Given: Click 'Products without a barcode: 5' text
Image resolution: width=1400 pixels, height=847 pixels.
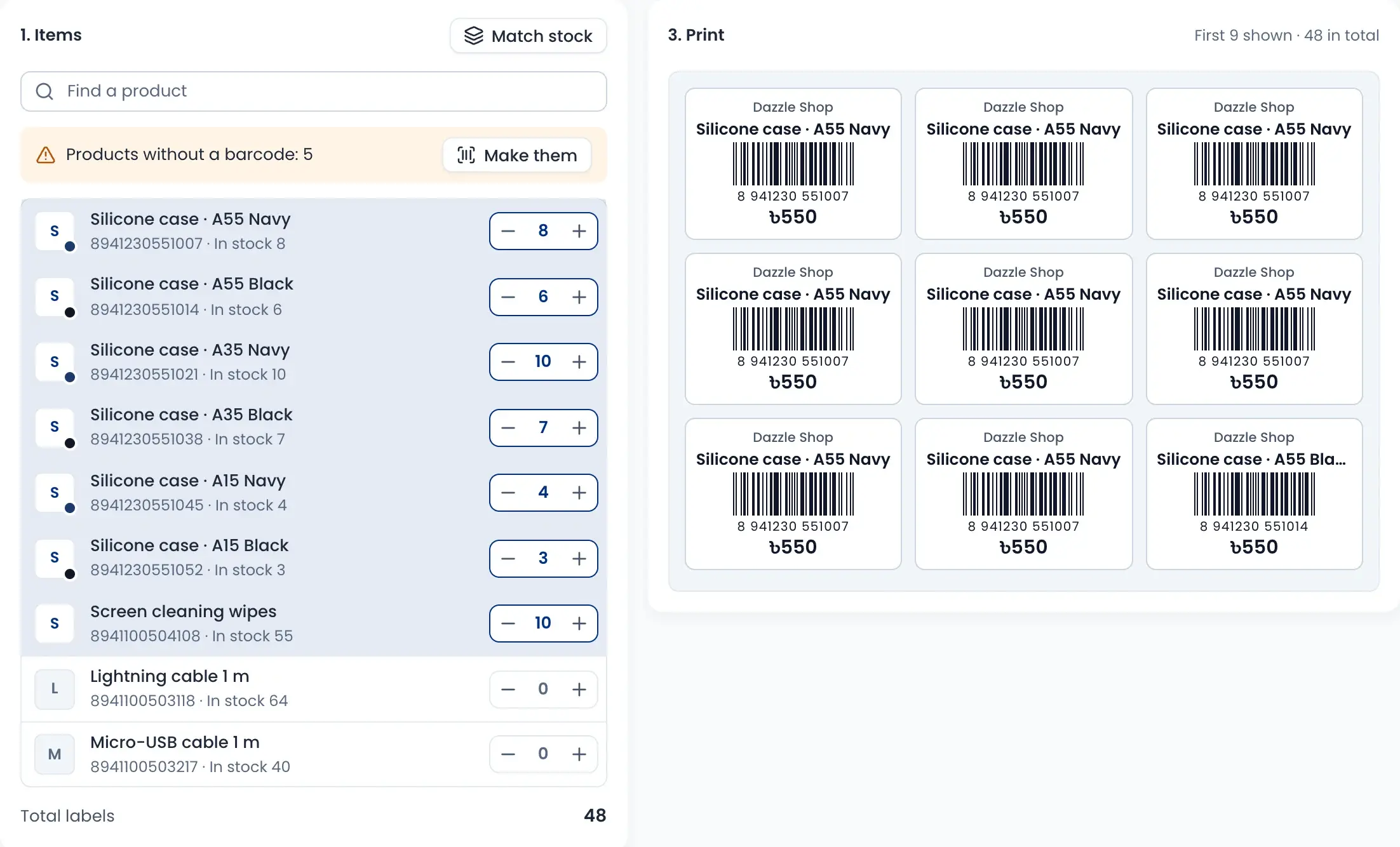Looking at the screenshot, I should point(189,154).
